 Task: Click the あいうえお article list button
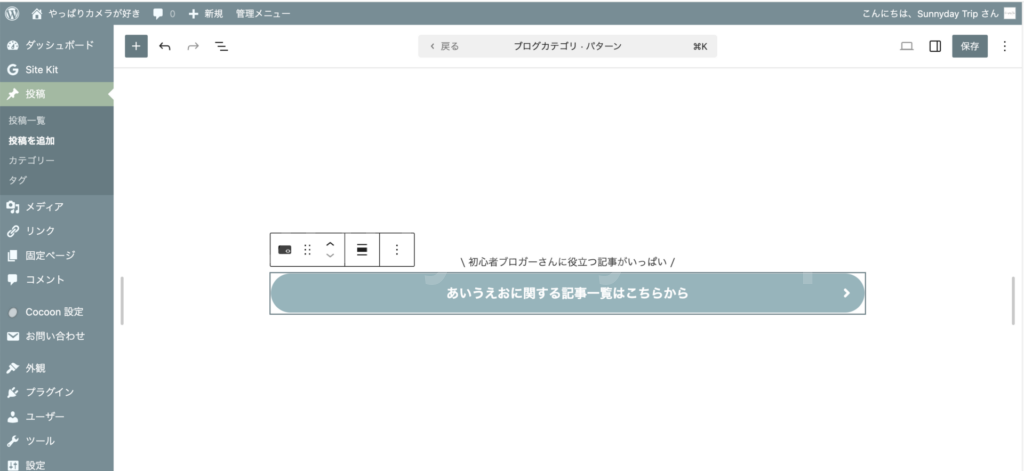(x=567, y=293)
